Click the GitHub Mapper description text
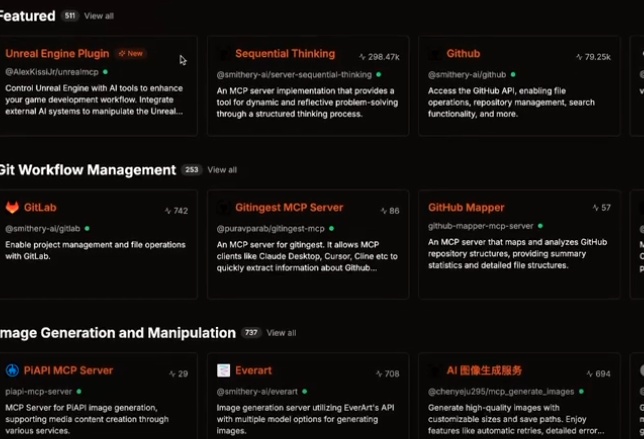The image size is (644, 439). (x=518, y=254)
